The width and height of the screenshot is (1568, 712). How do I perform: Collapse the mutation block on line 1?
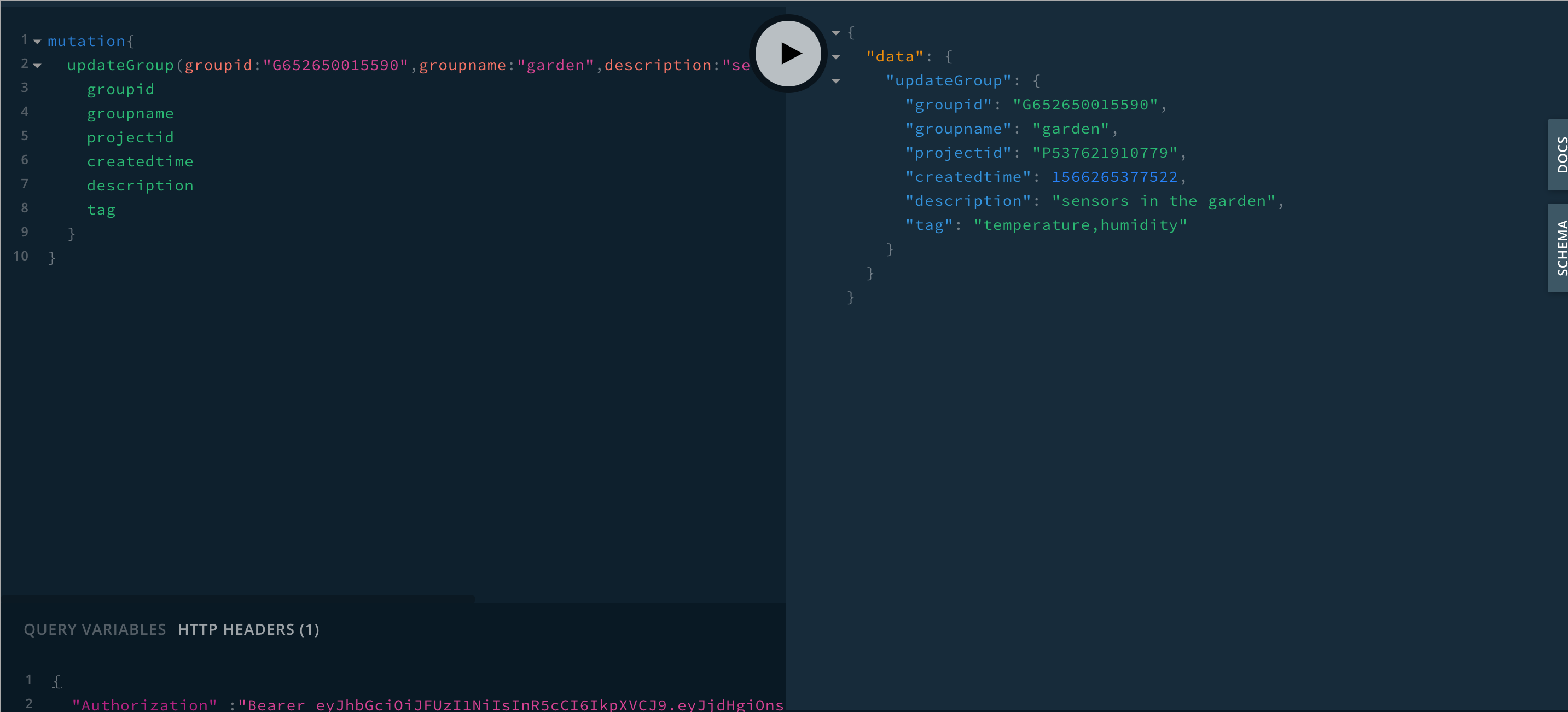tap(37, 42)
